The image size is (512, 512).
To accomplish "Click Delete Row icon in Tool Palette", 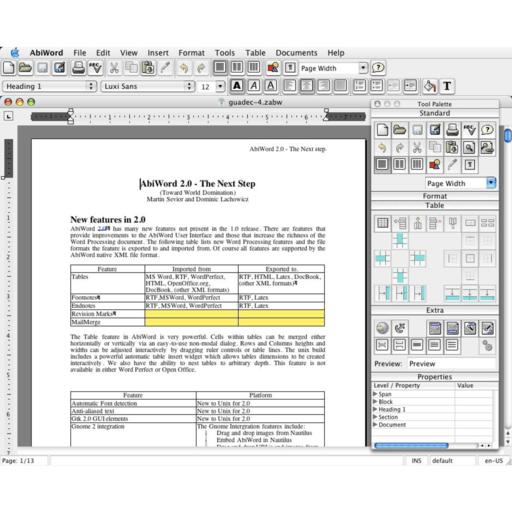I will tap(435, 223).
